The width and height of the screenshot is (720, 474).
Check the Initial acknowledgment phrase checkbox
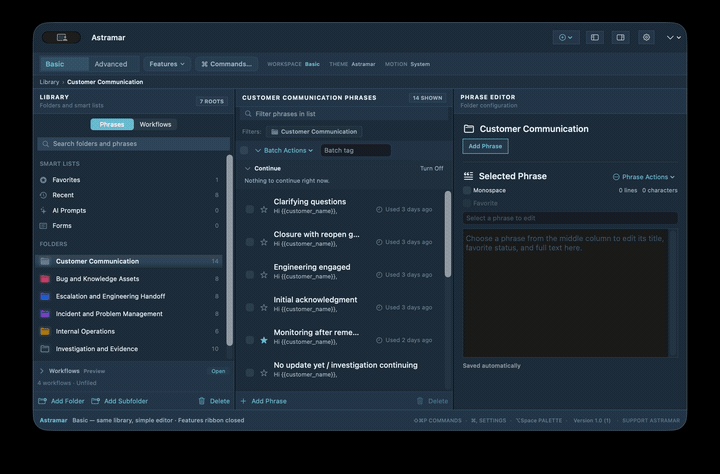point(250,307)
